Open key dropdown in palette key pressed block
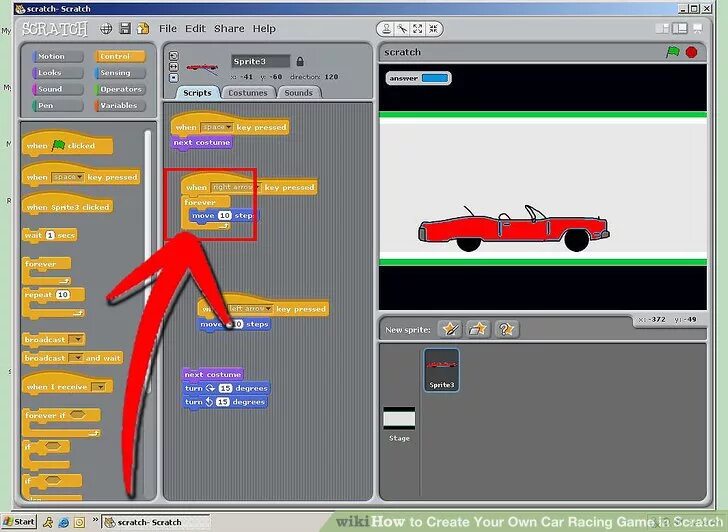728x532 pixels. [67, 177]
